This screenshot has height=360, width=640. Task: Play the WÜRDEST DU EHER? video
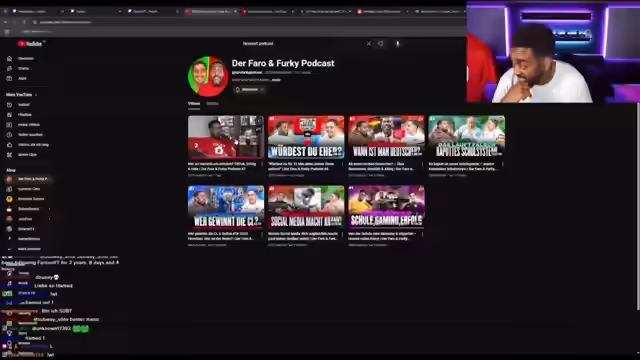pos(306,137)
